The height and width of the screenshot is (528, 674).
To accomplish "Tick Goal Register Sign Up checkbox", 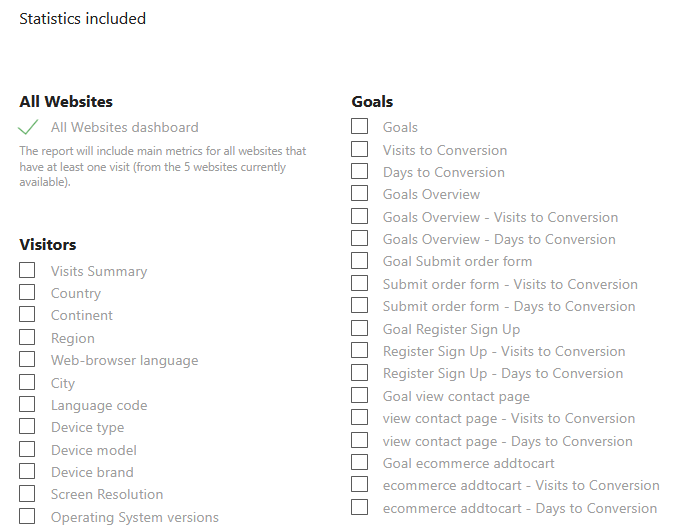I will click(360, 329).
